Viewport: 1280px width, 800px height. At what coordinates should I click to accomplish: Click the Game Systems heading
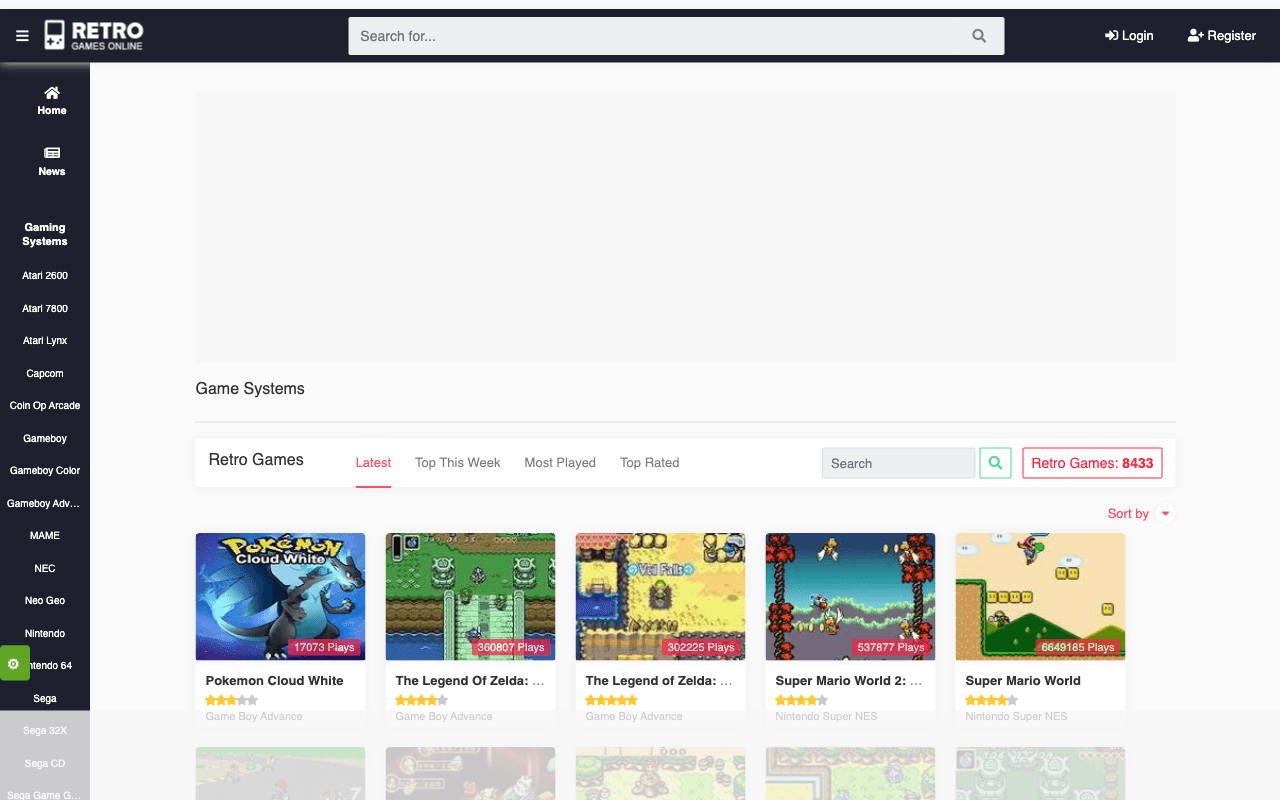(x=250, y=389)
